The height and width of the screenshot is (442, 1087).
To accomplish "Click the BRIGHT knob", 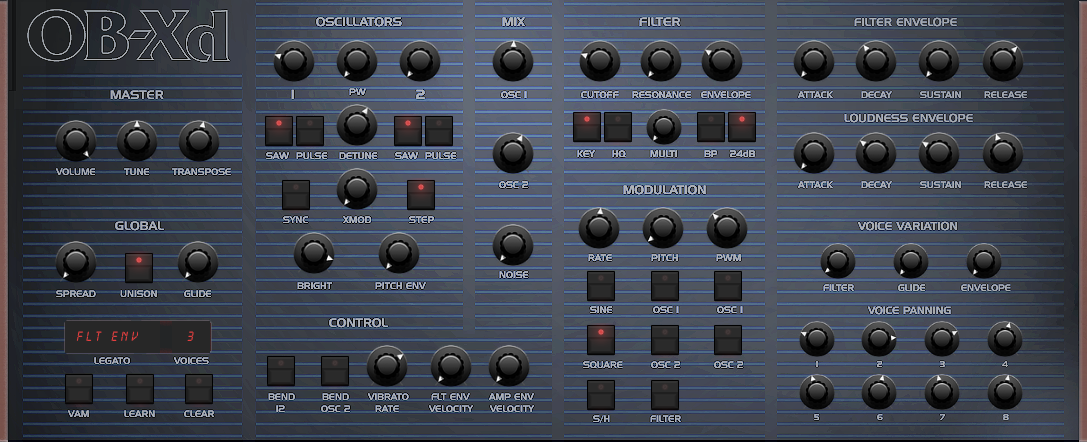I will (314, 252).
